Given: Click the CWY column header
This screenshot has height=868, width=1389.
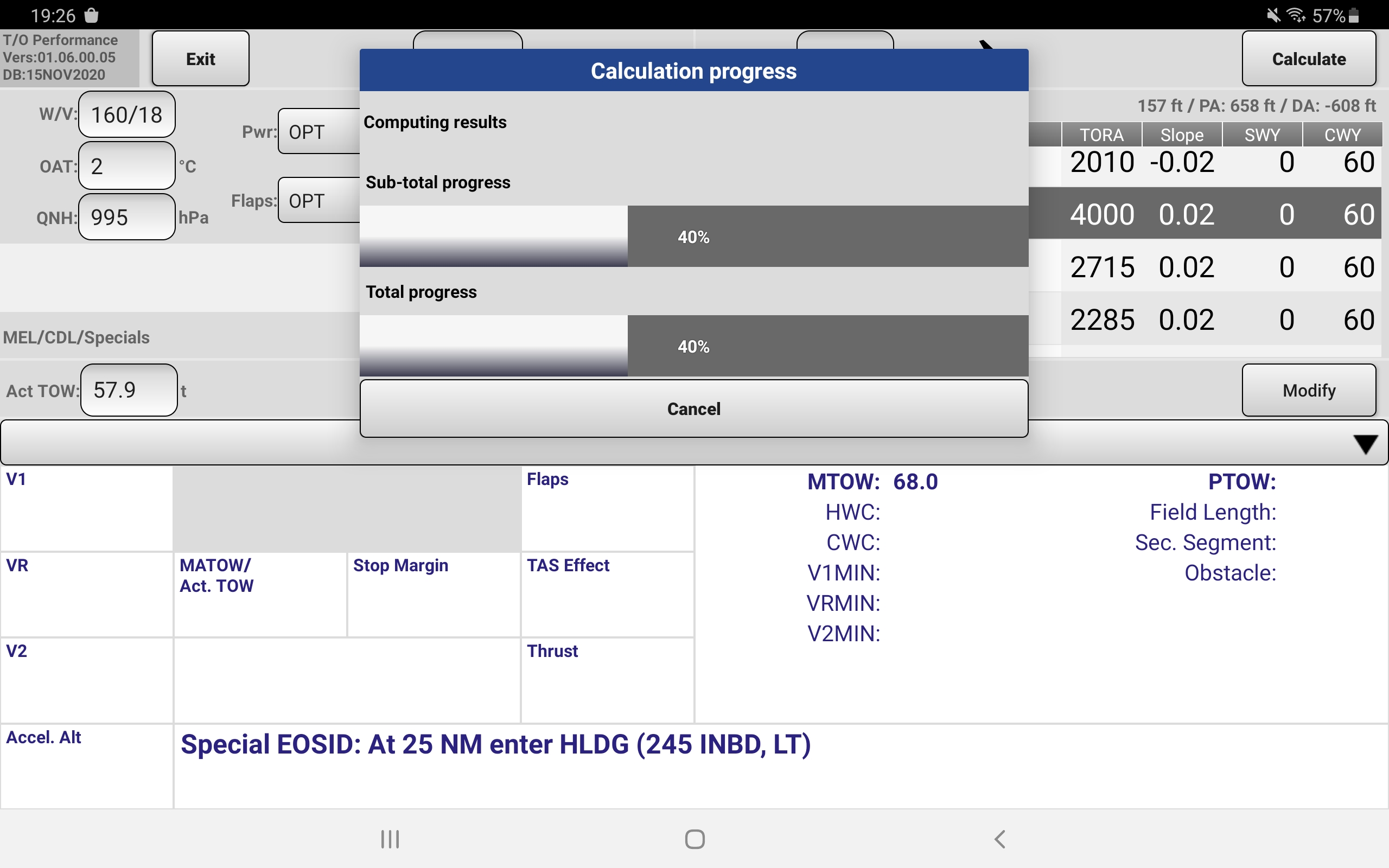Looking at the screenshot, I should (x=1342, y=135).
